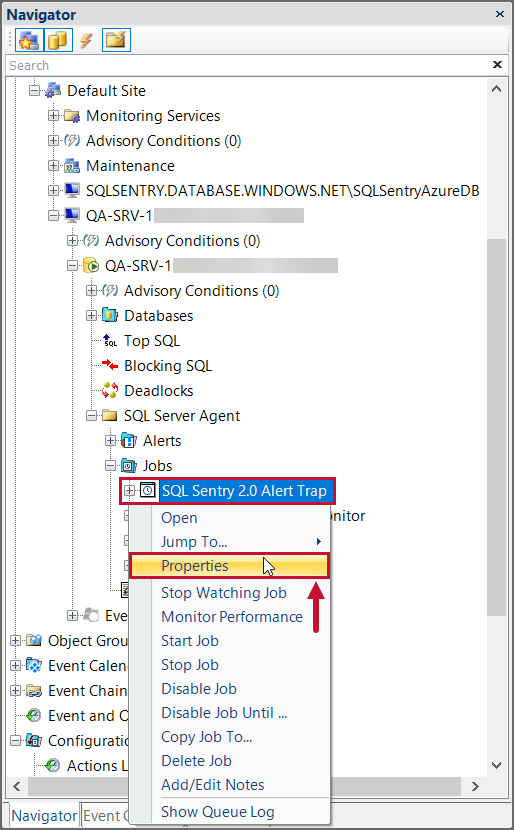Screen dimensions: 514x830
Task: Click the Event Chains icon
Action: point(34,691)
